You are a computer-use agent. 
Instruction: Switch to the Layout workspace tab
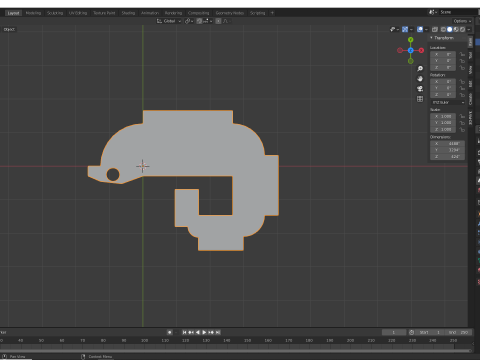[13, 13]
